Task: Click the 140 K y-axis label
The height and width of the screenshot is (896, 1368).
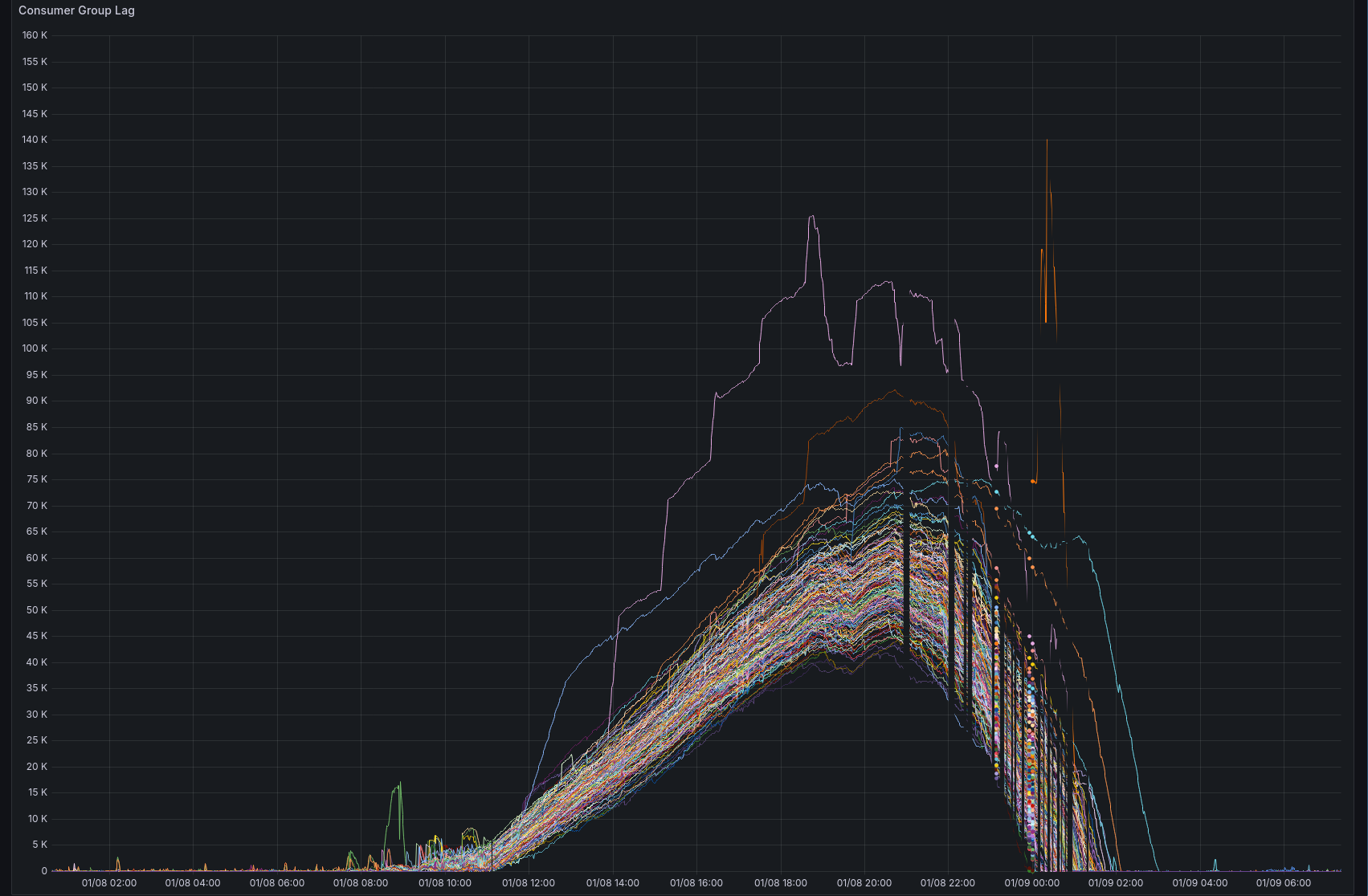Action: [x=35, y=140]
